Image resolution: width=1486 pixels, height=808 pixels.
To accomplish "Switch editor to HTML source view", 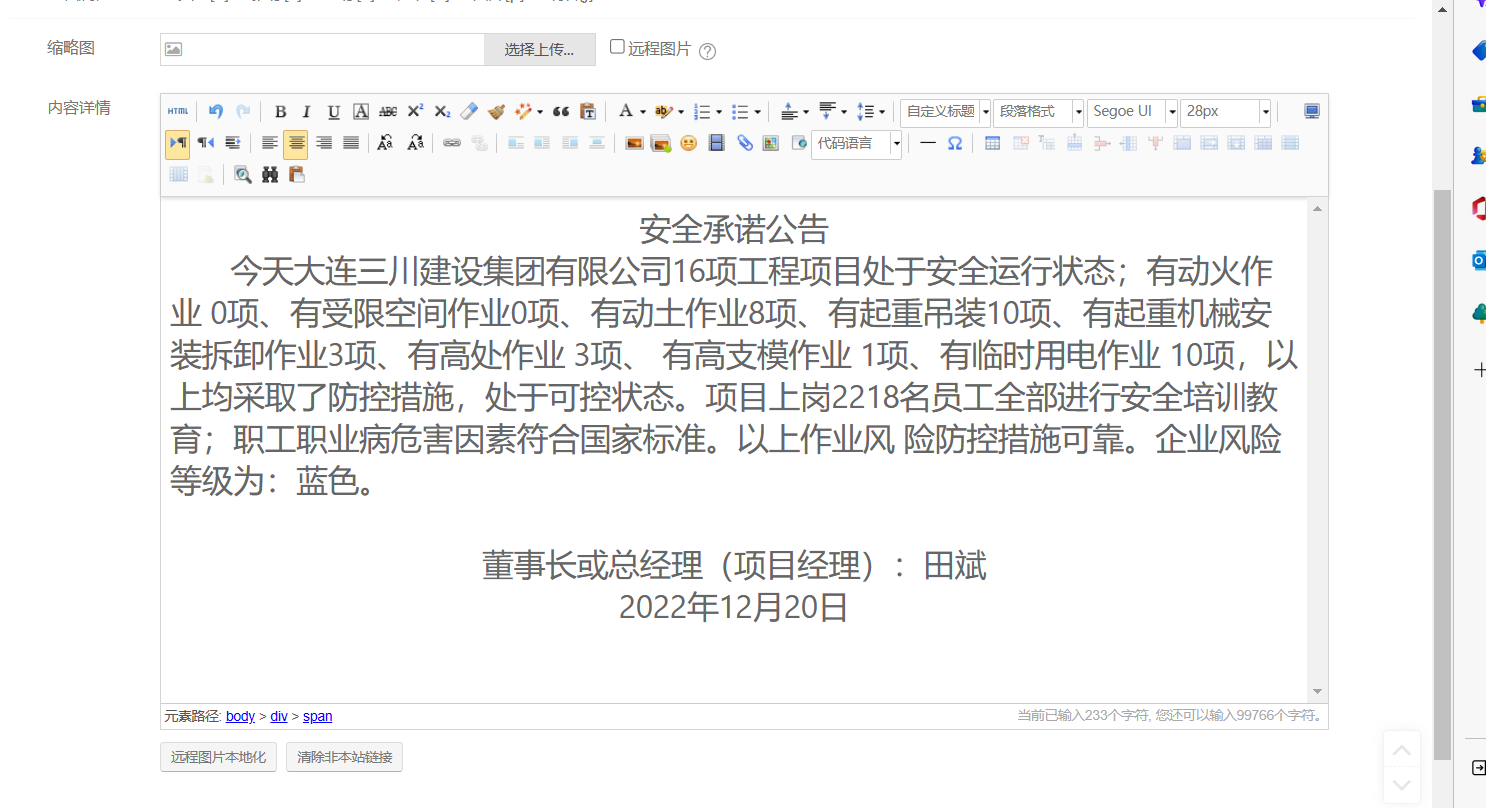I will click(178, 111).
